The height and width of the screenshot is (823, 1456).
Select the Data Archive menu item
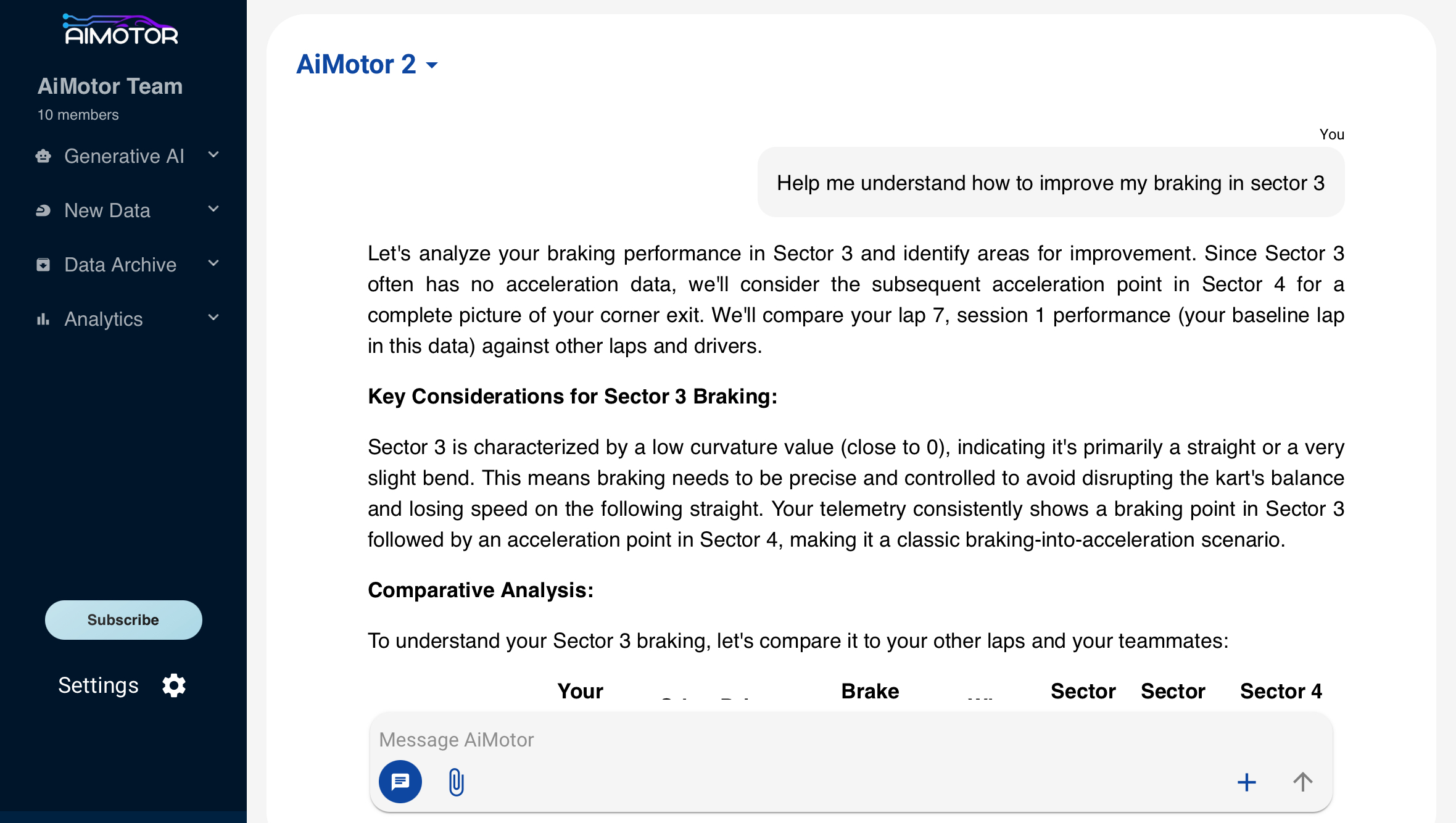[x=120, y=265]
